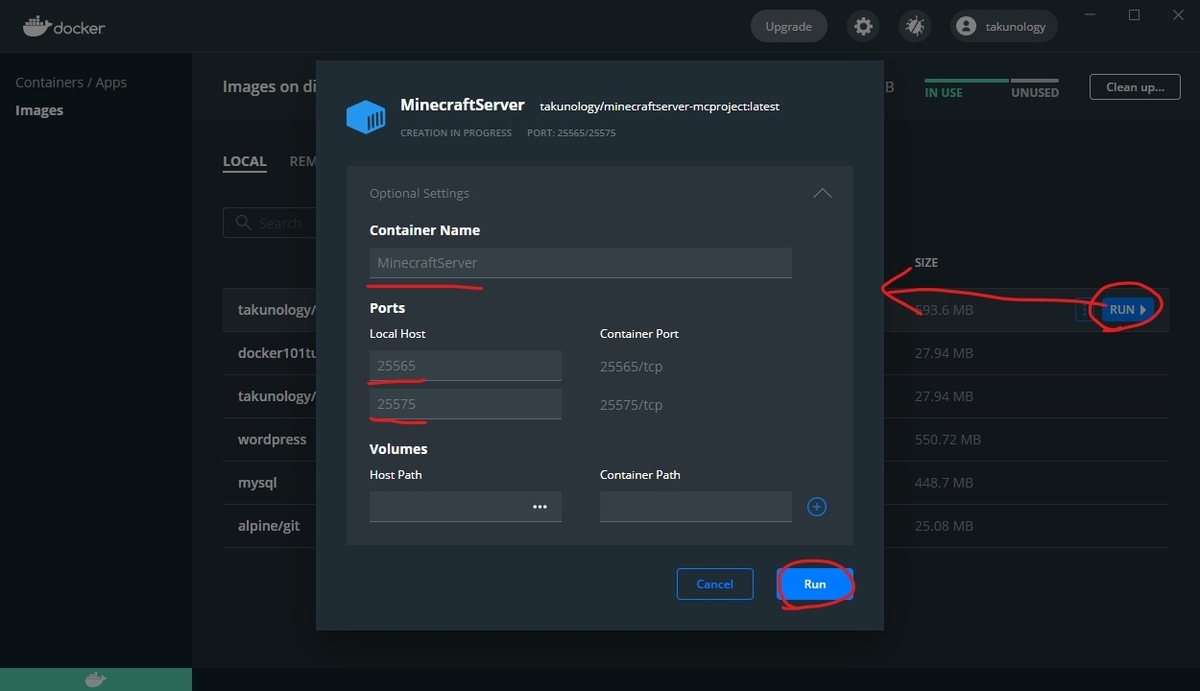Click the 25.08 MB size value

(x=944, y=525)
